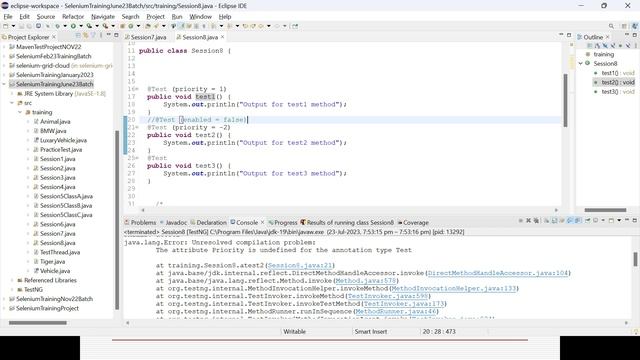The height and width of the screenshot is (360, 640).
Task: Click the External Tools run icon
Action: (105, 26)
